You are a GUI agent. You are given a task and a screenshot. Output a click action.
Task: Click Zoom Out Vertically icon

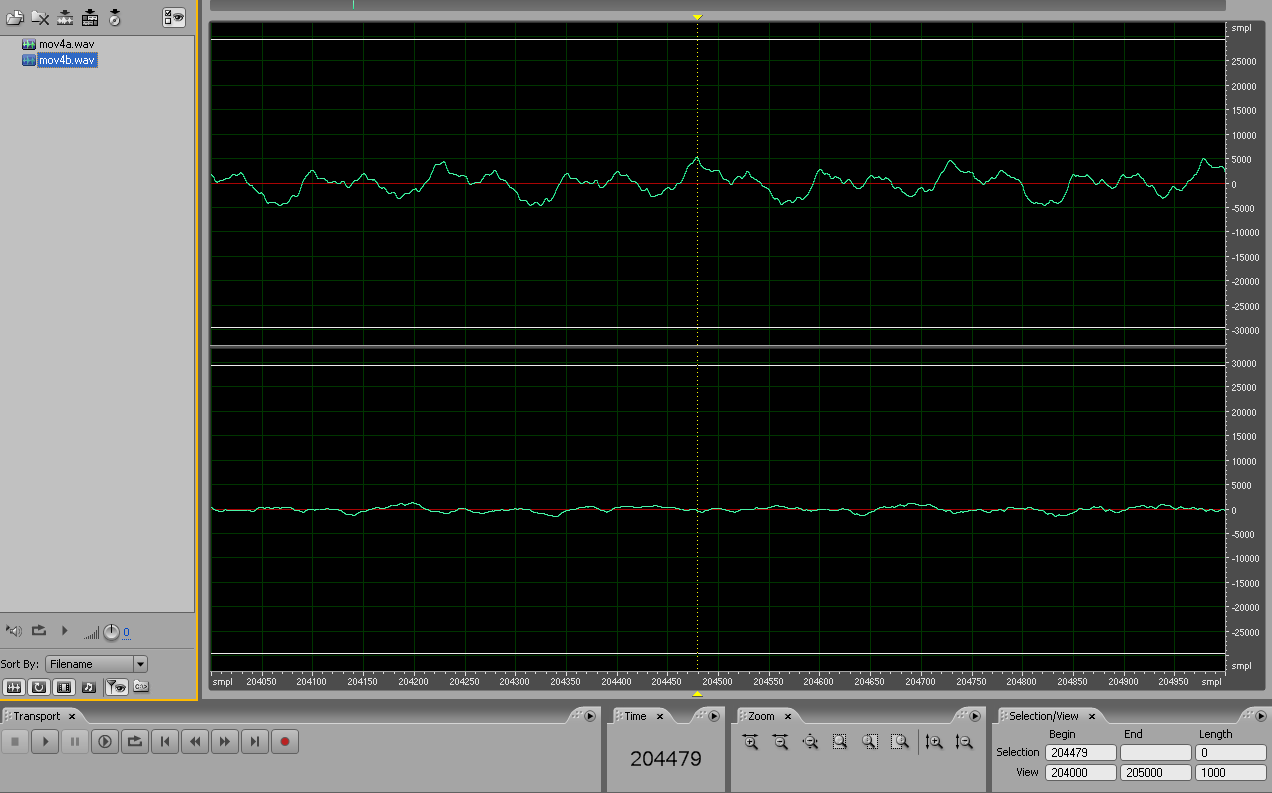pyautogui.click(x=964, y=742)
